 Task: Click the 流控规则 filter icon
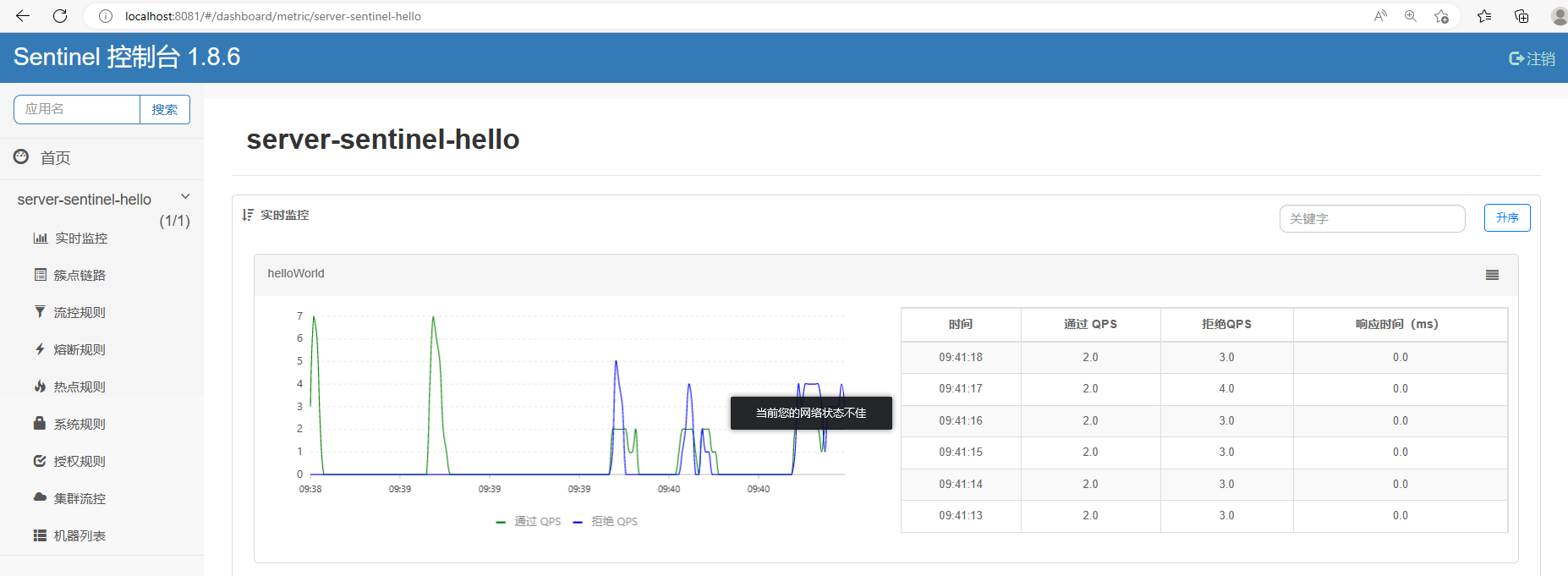coord(40,312)
